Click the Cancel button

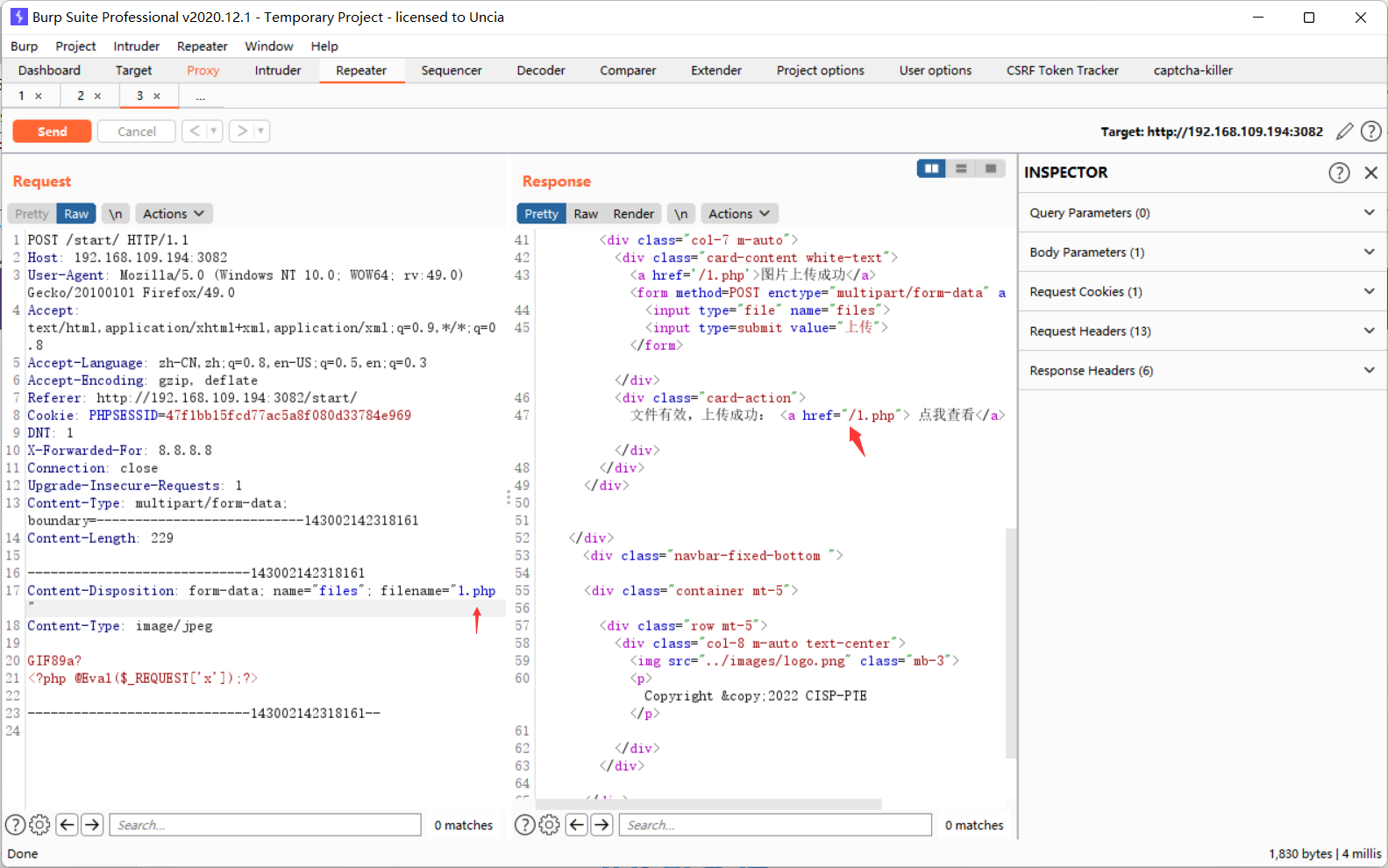(x=137, y=132)
